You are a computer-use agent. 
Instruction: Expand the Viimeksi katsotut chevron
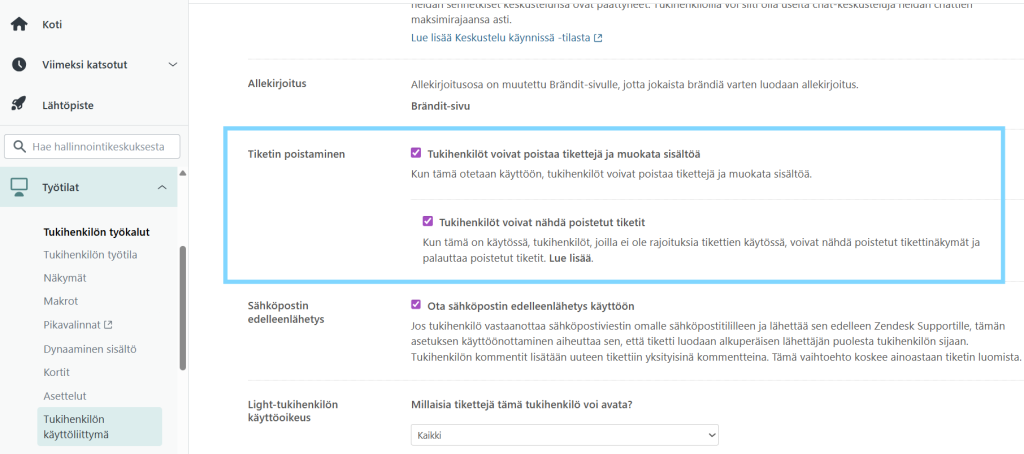[172, 65]
